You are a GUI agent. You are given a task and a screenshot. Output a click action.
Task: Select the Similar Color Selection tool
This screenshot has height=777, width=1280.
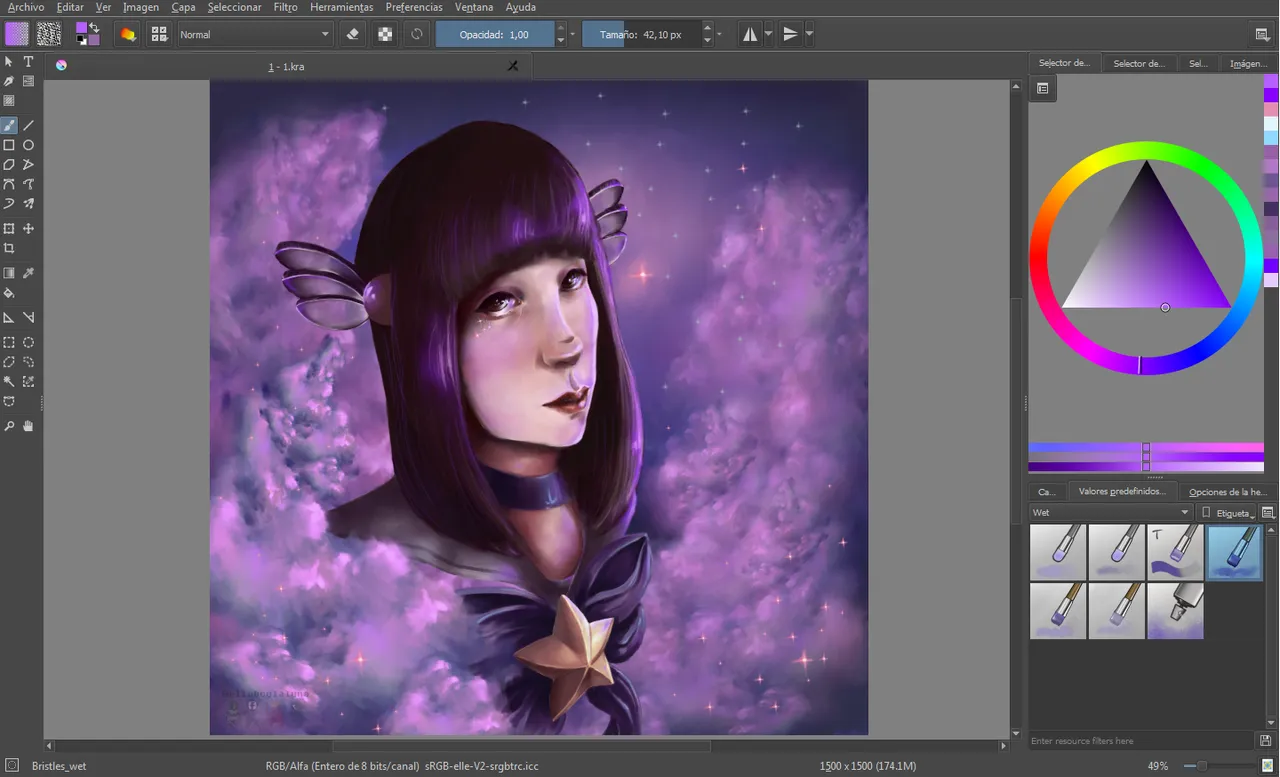[x=29, y=382]
